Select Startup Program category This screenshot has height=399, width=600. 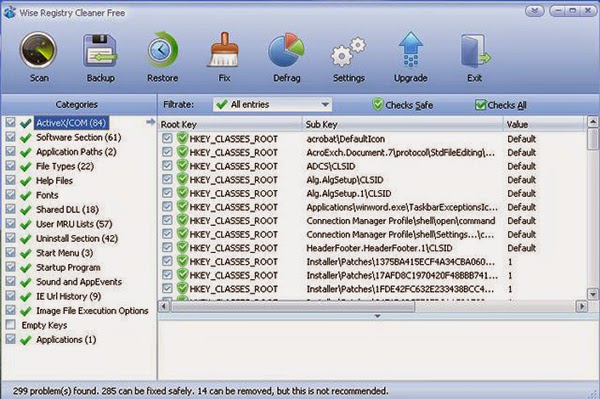pyautogui.click(x=68, y=267)
